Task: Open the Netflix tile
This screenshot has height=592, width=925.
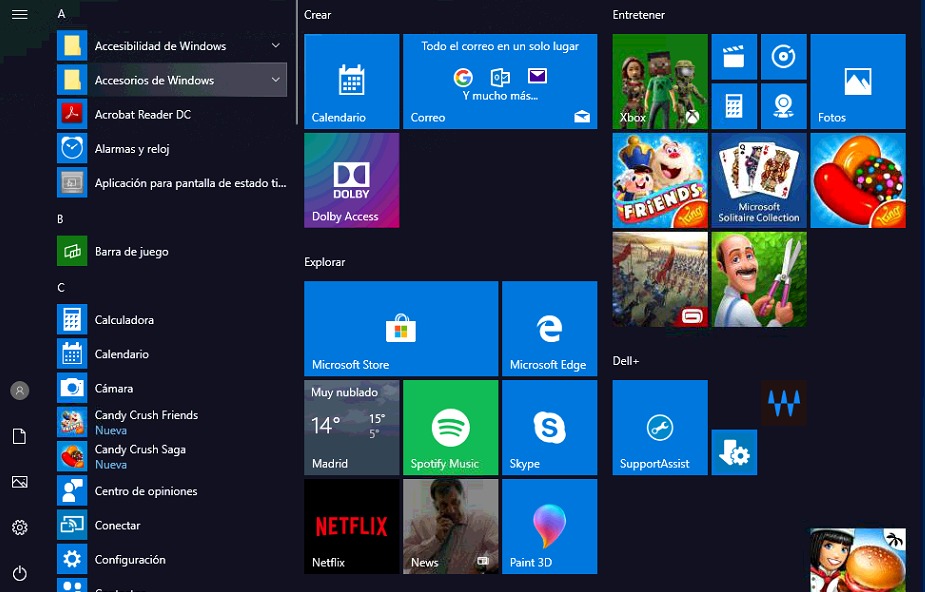Action: coord(352,527)
